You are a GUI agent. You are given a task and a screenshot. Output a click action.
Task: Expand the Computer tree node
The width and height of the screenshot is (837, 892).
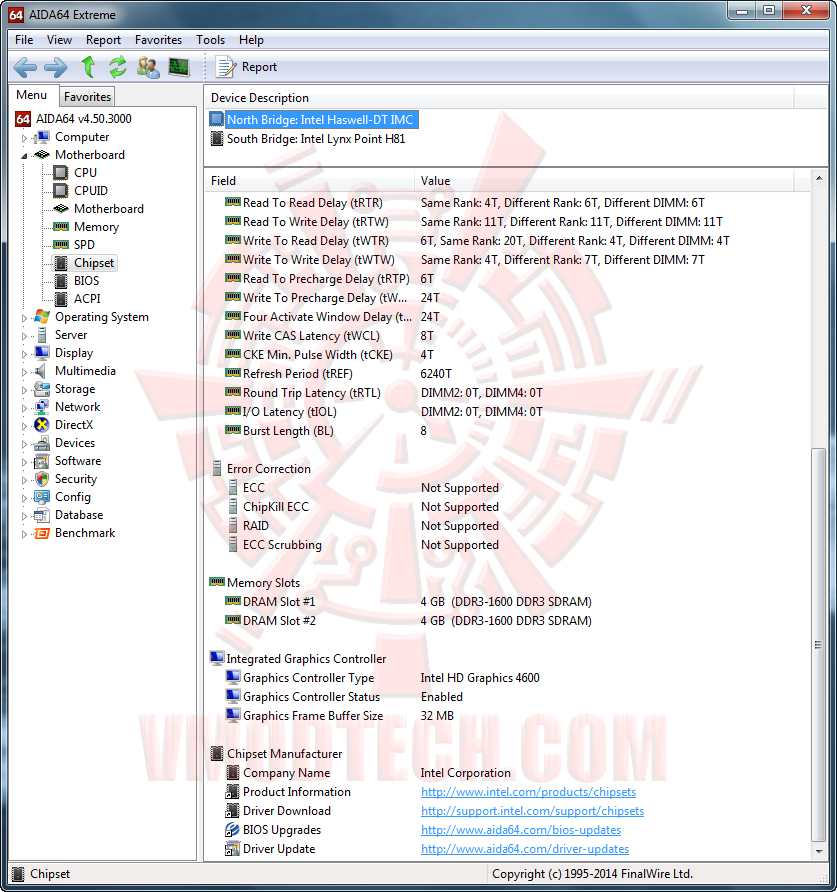coord(24,138)
